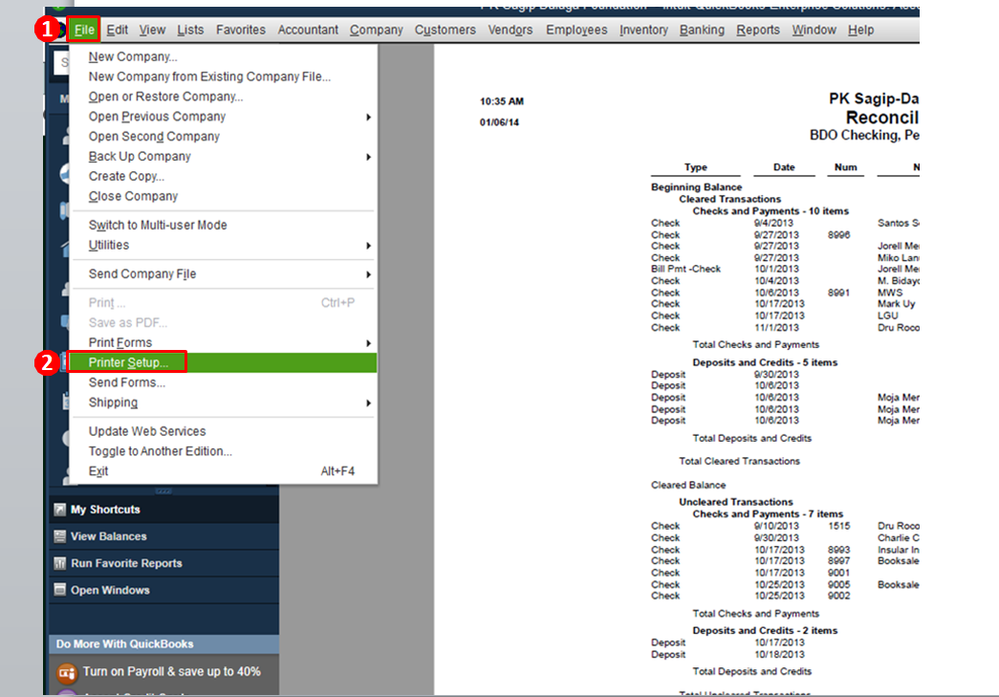This screenshot has width=999, height=697.
Task: Click Cleared Balance line in report
Action: (x=688, y=485)
